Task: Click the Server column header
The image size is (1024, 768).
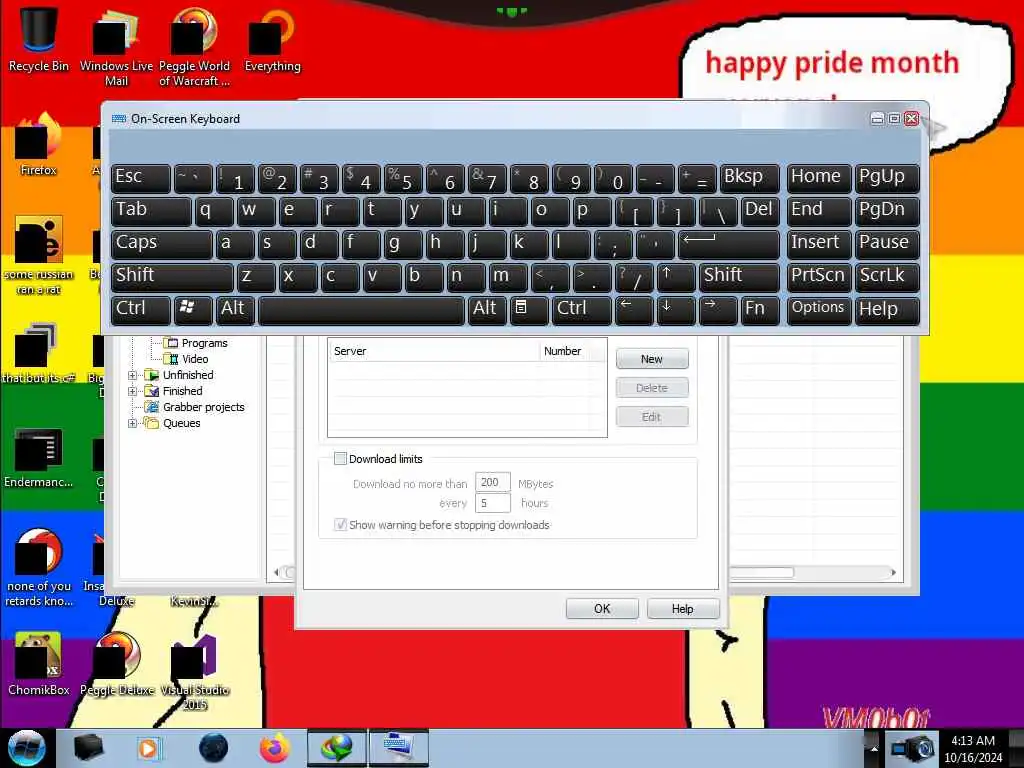Action: pos(434,351)
